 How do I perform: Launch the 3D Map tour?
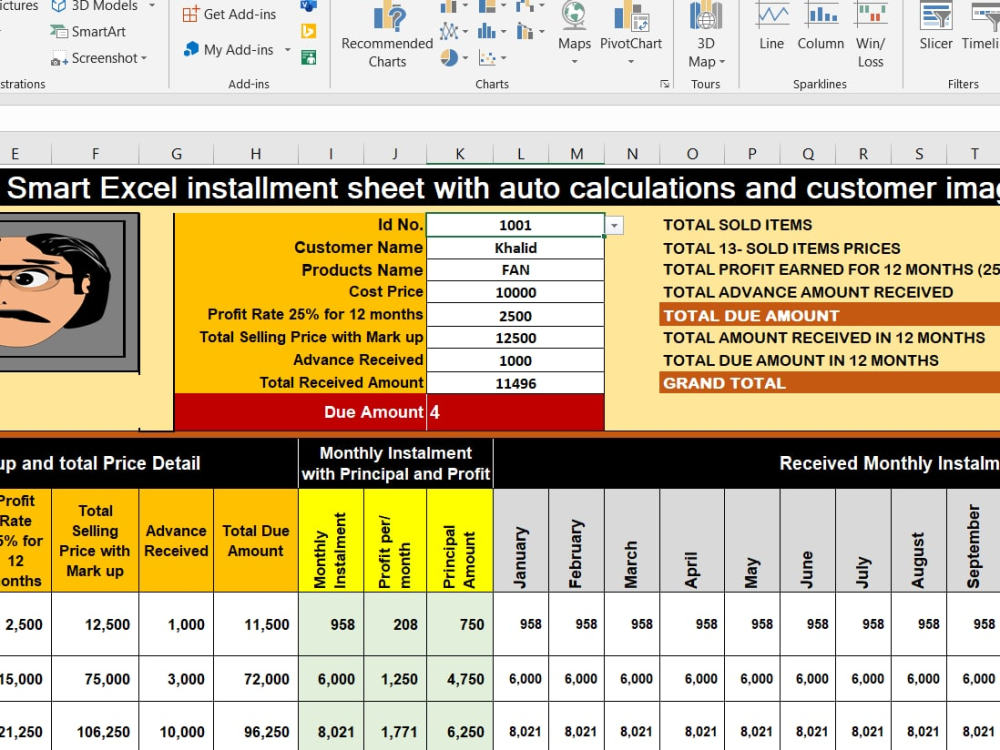click(x=706, y=35)
